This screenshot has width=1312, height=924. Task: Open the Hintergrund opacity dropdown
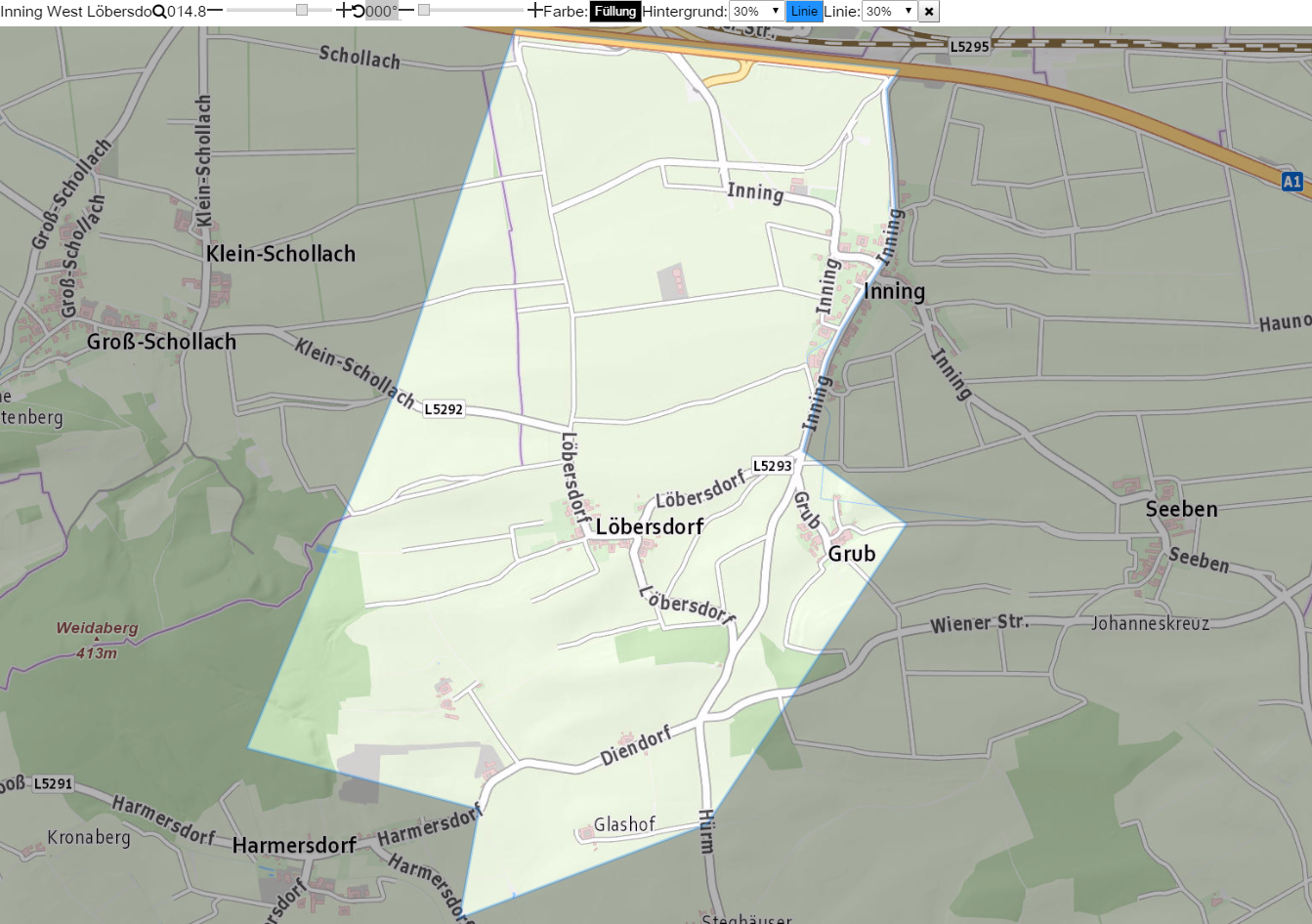point(757,12)
